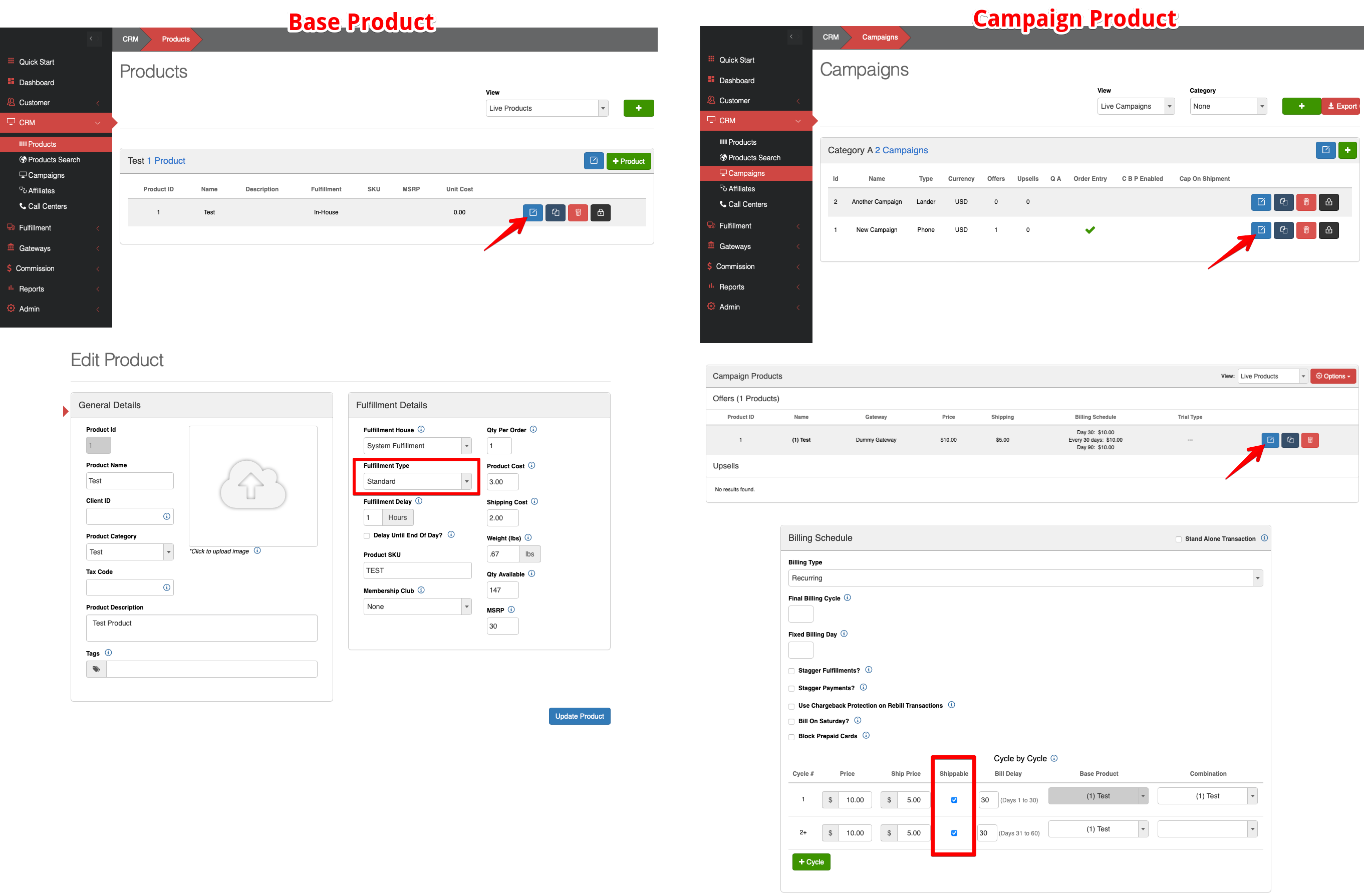Click the green + Cycle button

[811, 861]
